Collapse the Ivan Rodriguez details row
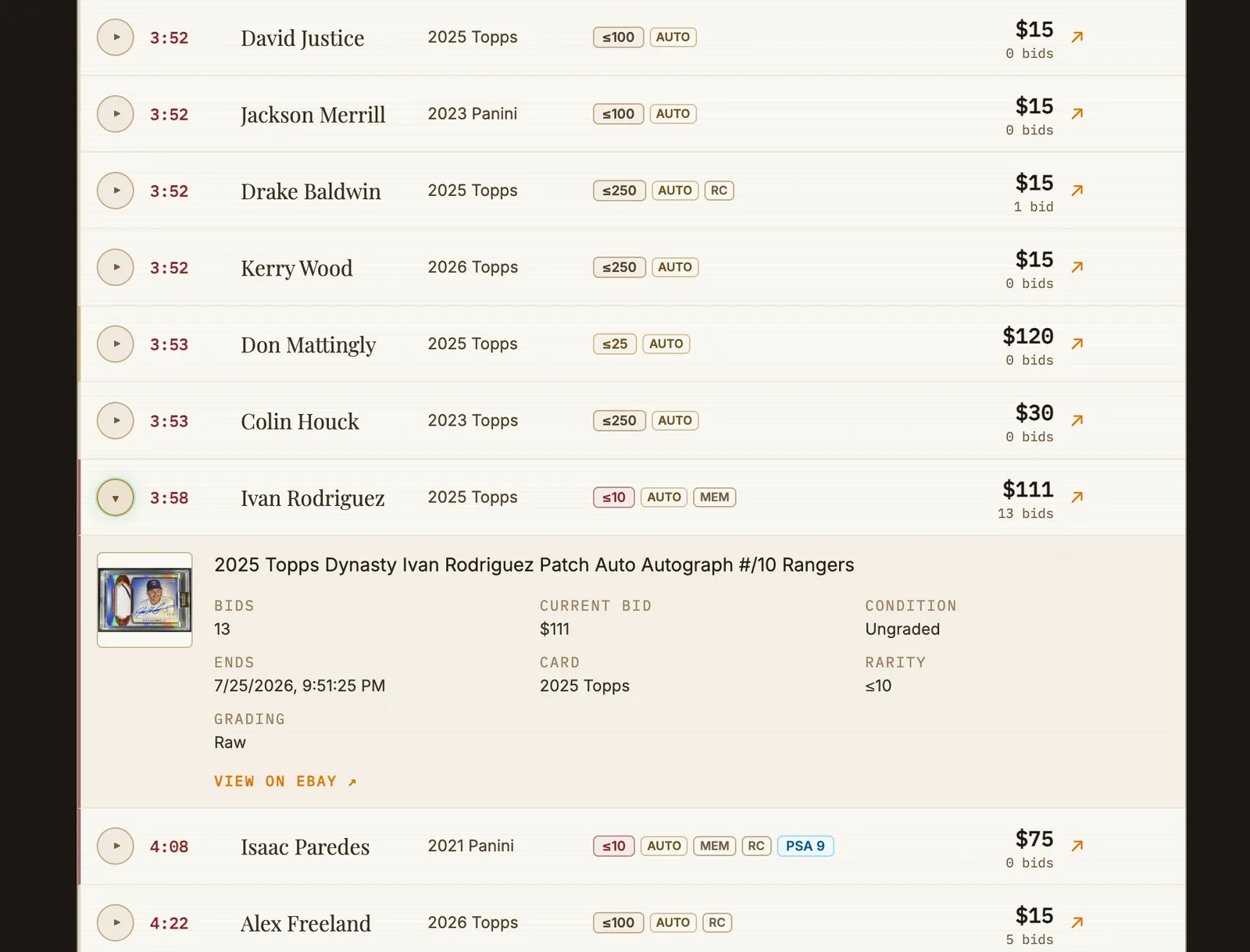 pyautogui.click(x=116, y=497)
